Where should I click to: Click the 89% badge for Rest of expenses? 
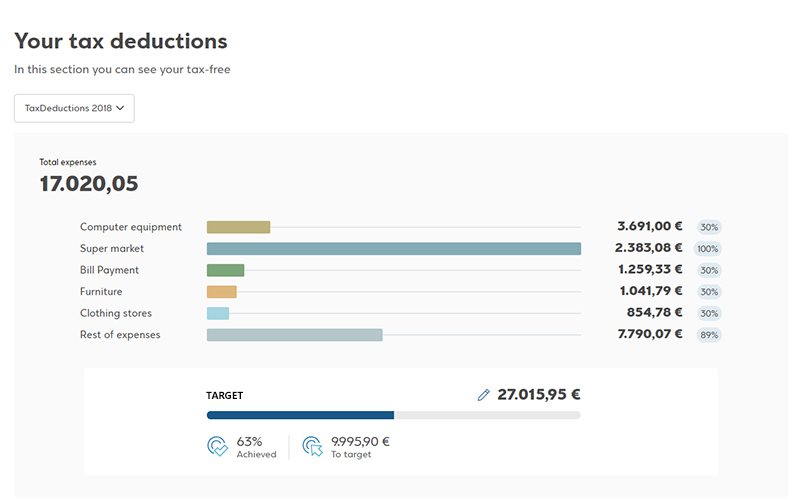tap(709, 335)
